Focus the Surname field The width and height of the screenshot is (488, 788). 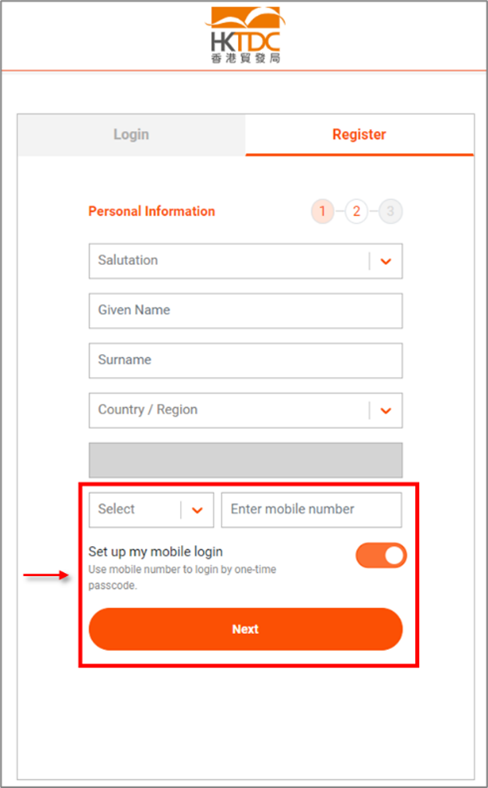point(246,360)
